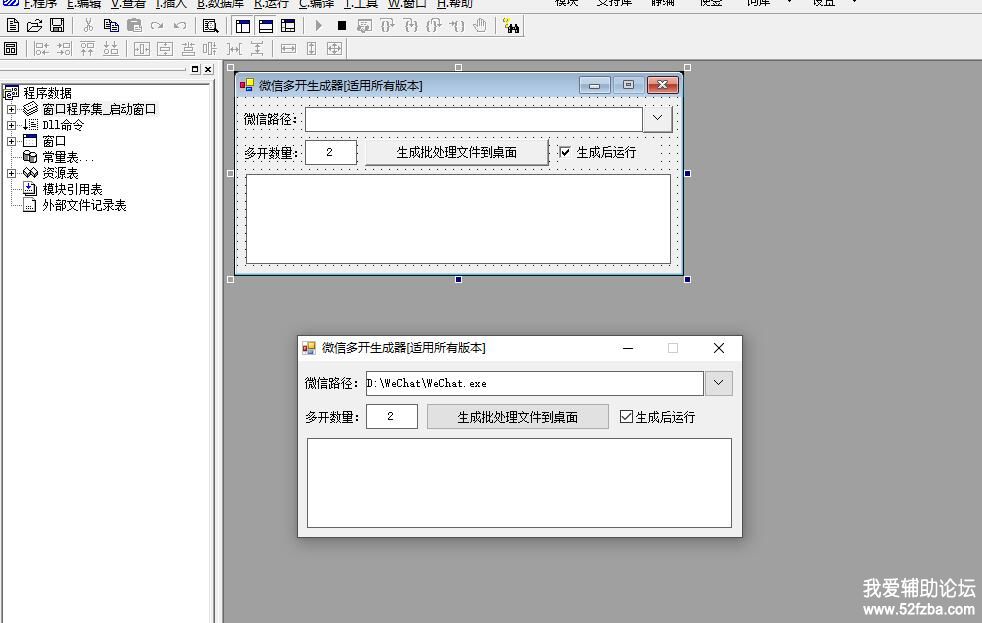
Task: Click the 微信路径 path field in running window
Action: click(x=535, y=383)
